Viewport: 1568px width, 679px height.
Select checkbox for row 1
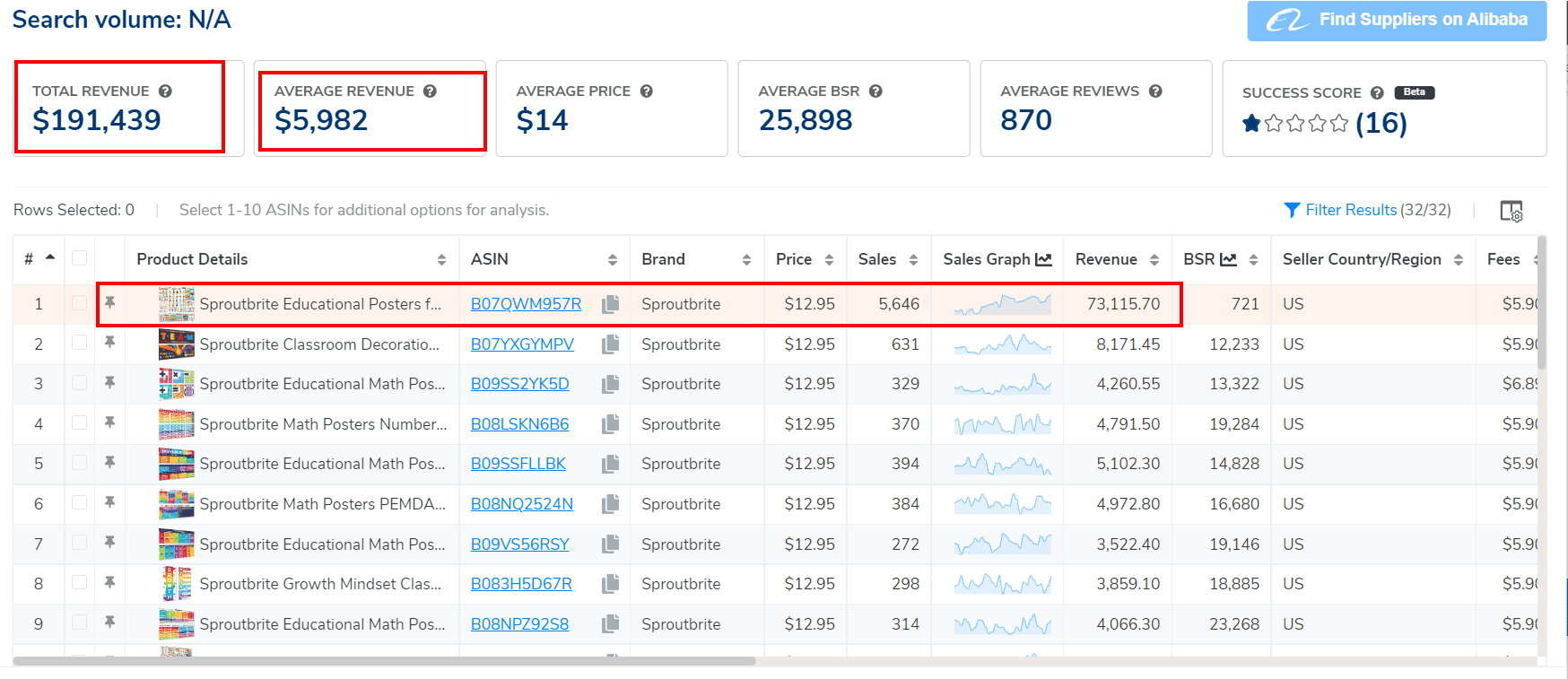80,303
